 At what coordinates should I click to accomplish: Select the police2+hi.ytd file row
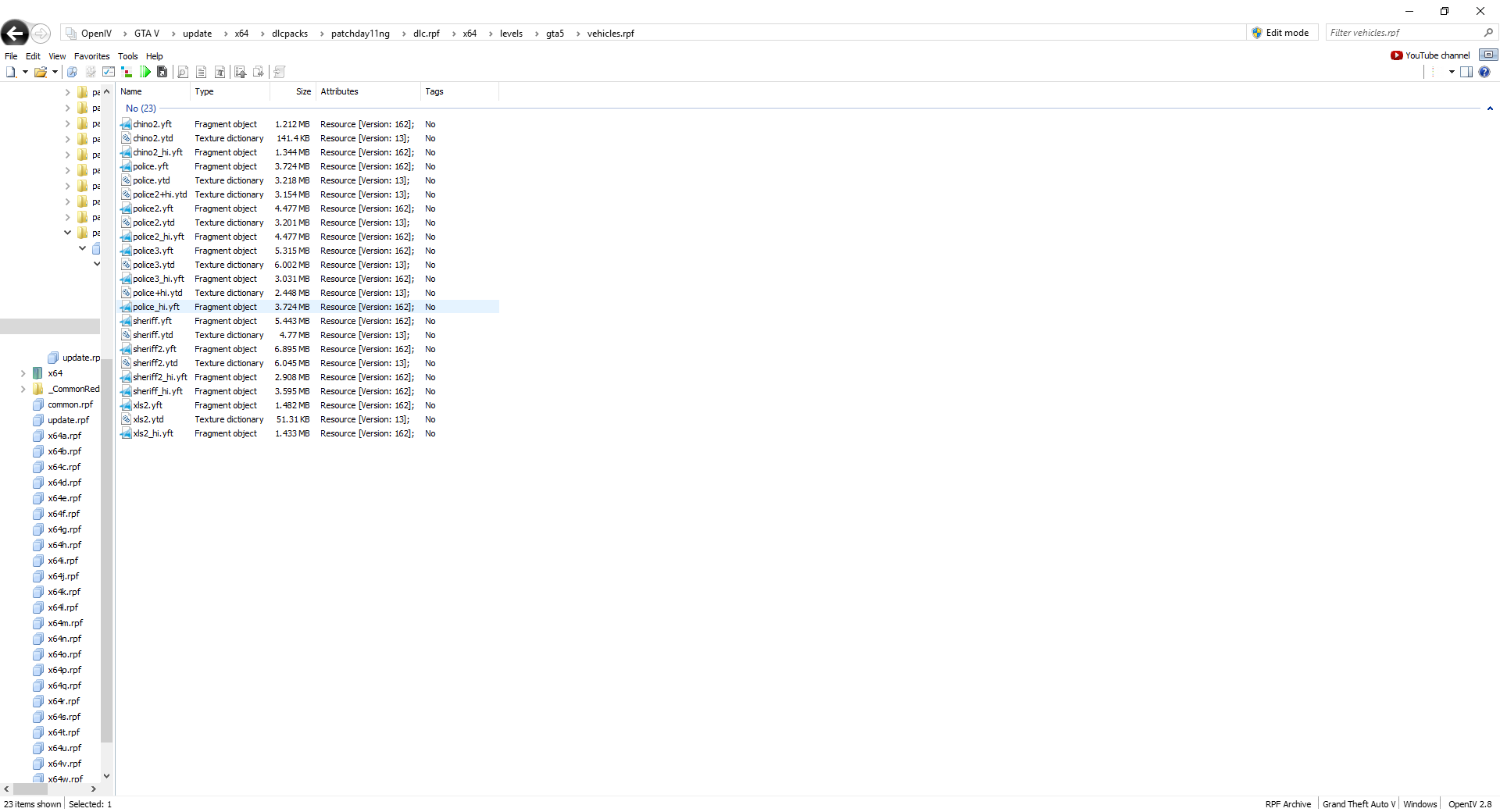click(x=308, y=194)
